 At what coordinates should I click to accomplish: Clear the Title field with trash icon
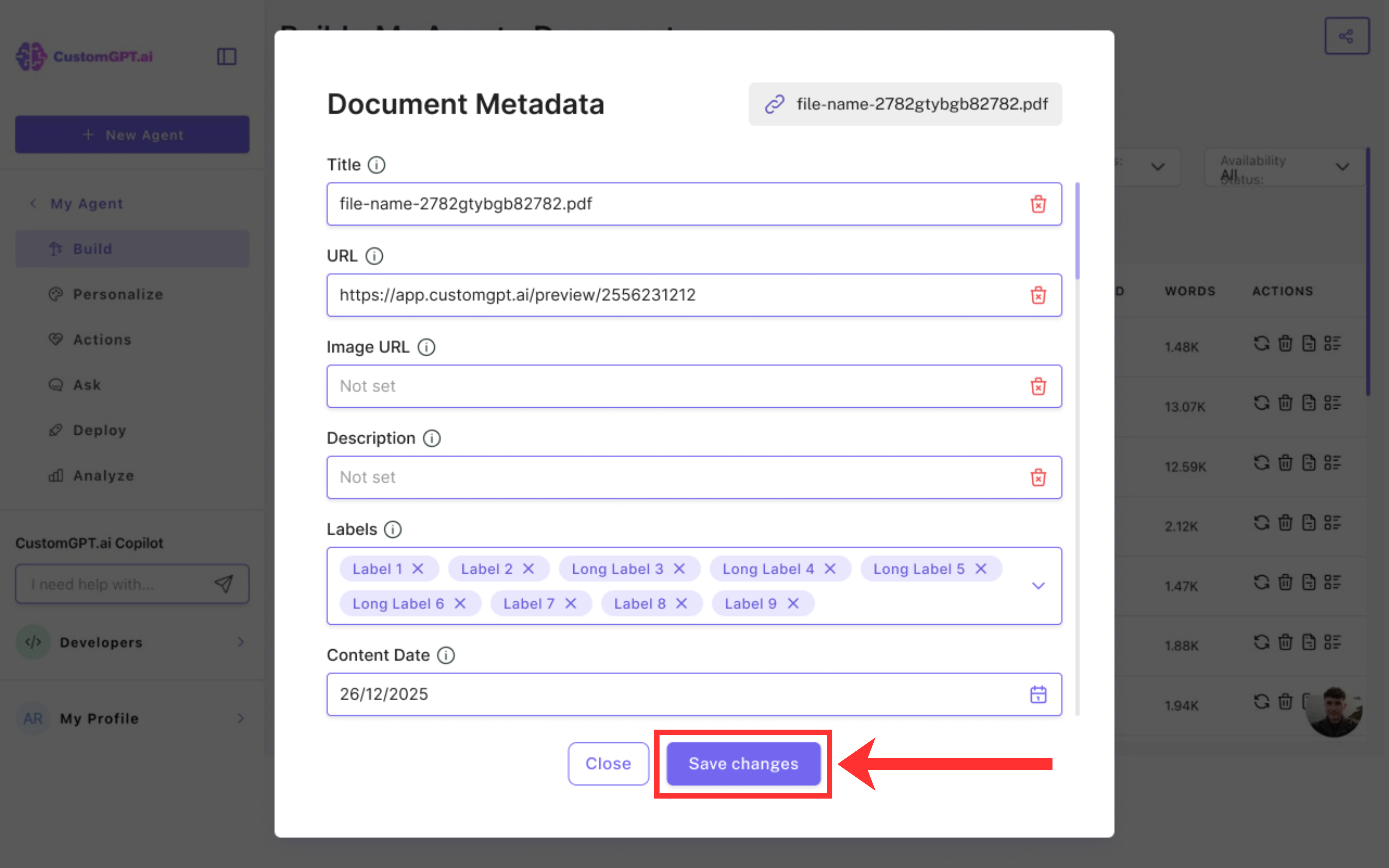(1038, 204)
